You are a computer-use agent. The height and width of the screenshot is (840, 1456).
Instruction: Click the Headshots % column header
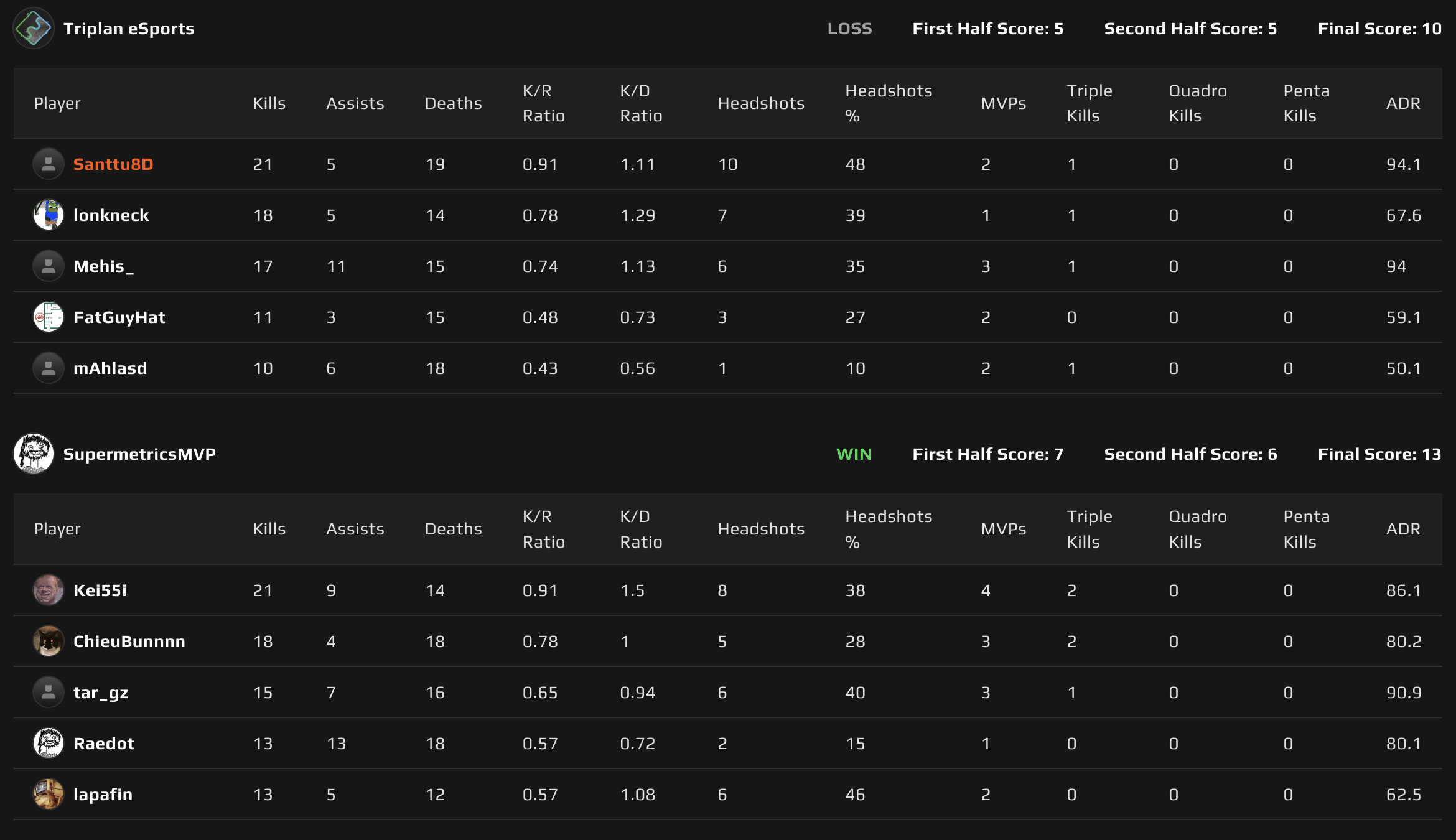pos(889,103)
